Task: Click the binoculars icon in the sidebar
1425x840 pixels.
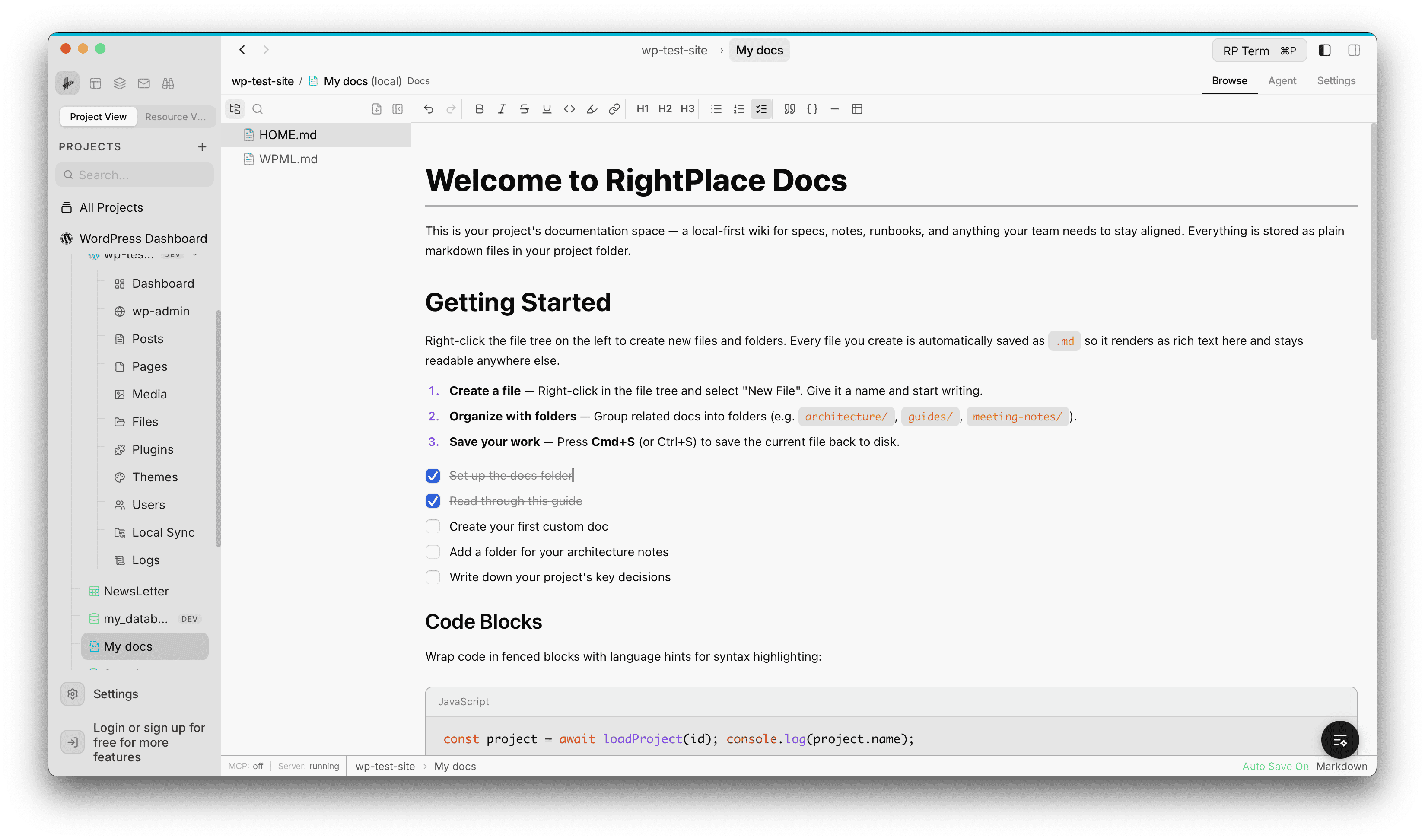Action: tap(168, 83)
